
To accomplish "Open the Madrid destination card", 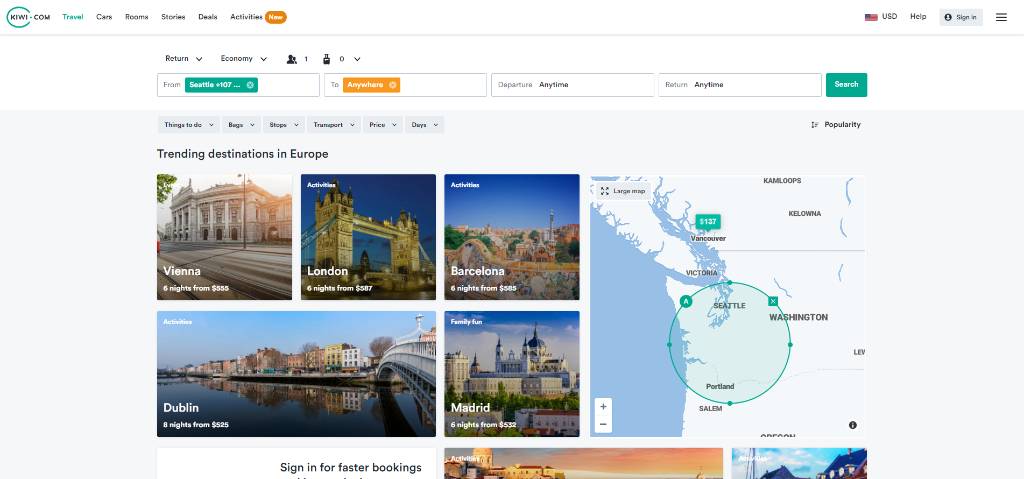I will (x=512, y=374).
